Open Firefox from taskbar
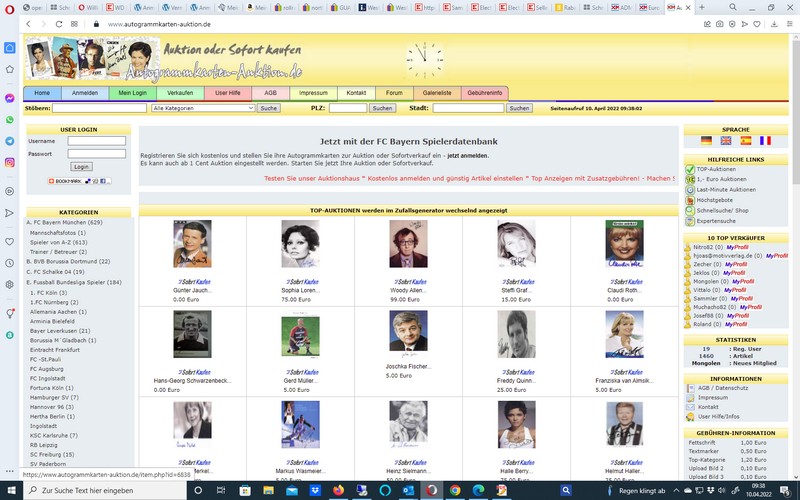The width and height of the screenshot is (800, 500). [x=338, y=490]
